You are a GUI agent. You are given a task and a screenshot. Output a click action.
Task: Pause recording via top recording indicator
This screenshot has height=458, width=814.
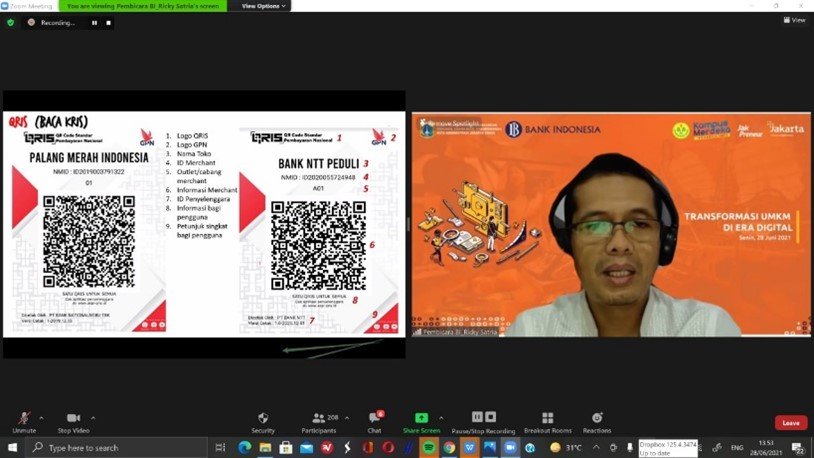click(x=94, y=23)
